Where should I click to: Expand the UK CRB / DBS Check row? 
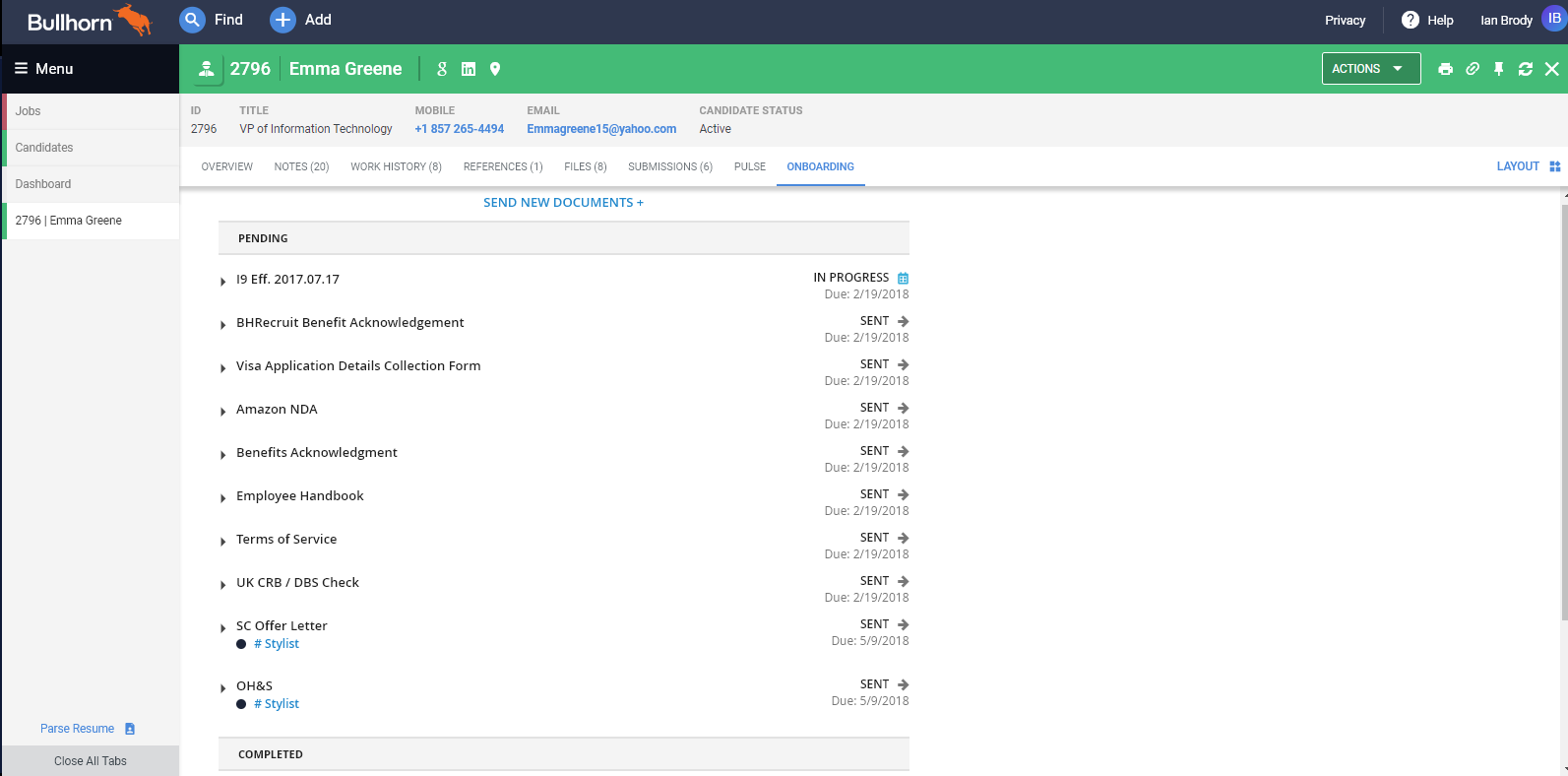click(x=223, y=585)
